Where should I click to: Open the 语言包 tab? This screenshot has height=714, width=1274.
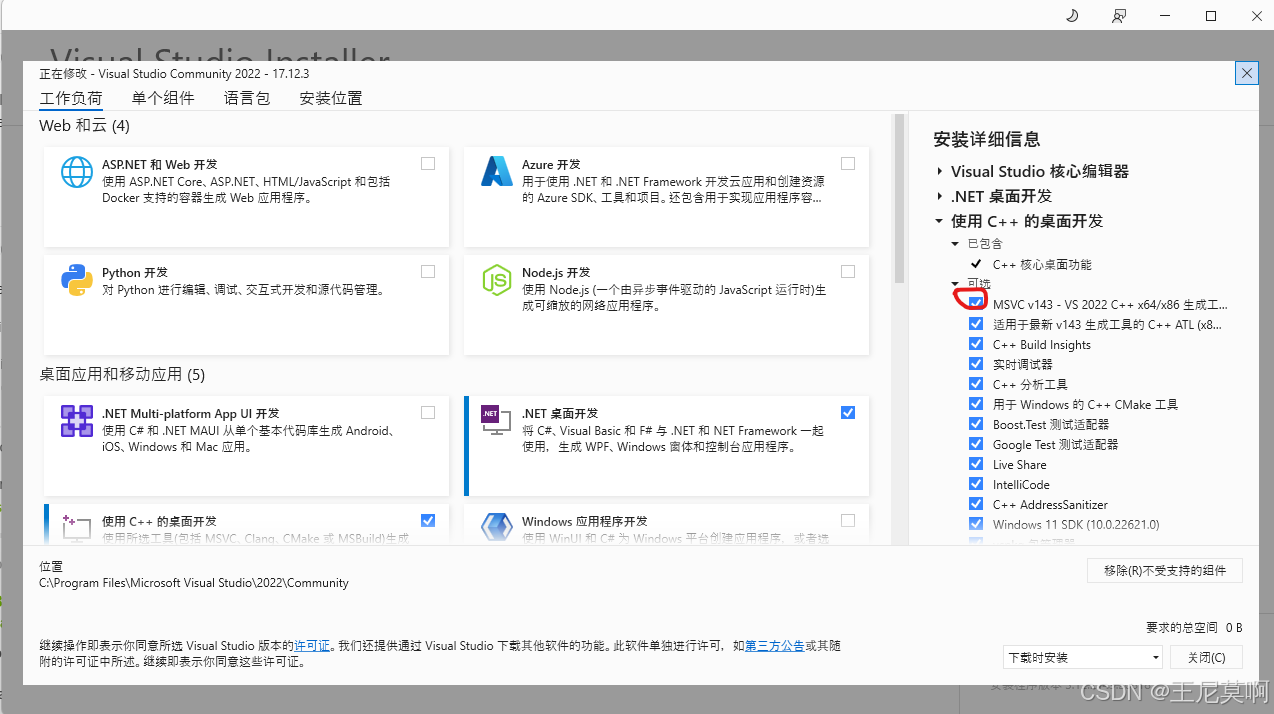coord(247,98)
